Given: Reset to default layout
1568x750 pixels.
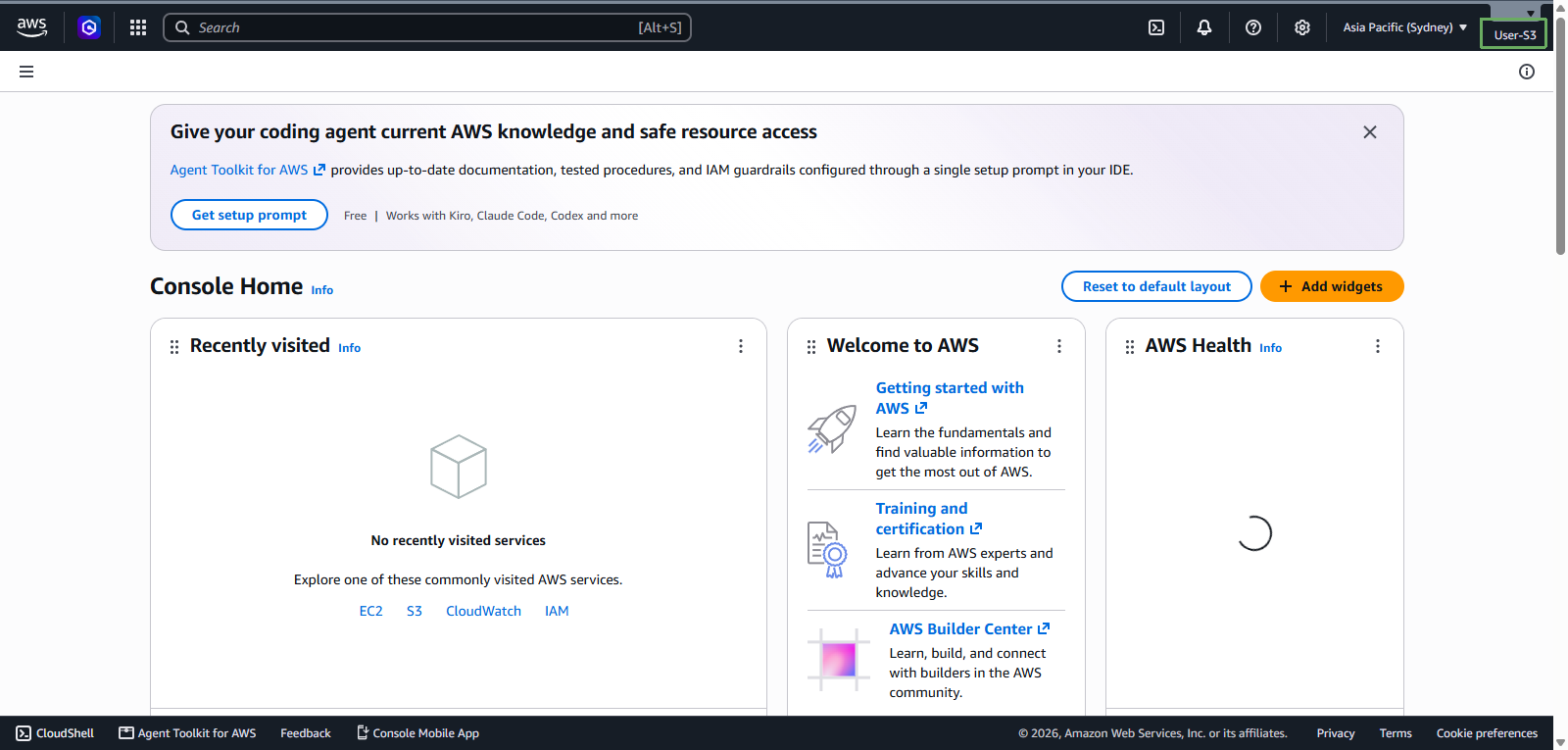Looking at the screenshot, I should pyautogui.click(x=1156, y=286).
